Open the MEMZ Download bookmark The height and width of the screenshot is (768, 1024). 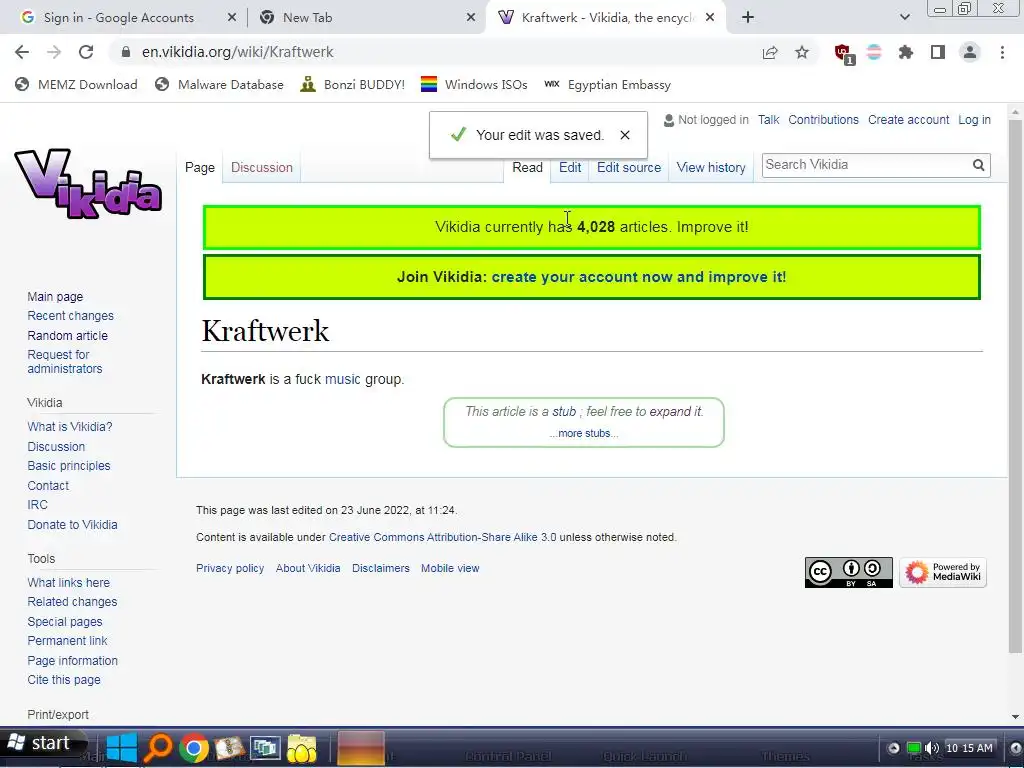(76, 85)
